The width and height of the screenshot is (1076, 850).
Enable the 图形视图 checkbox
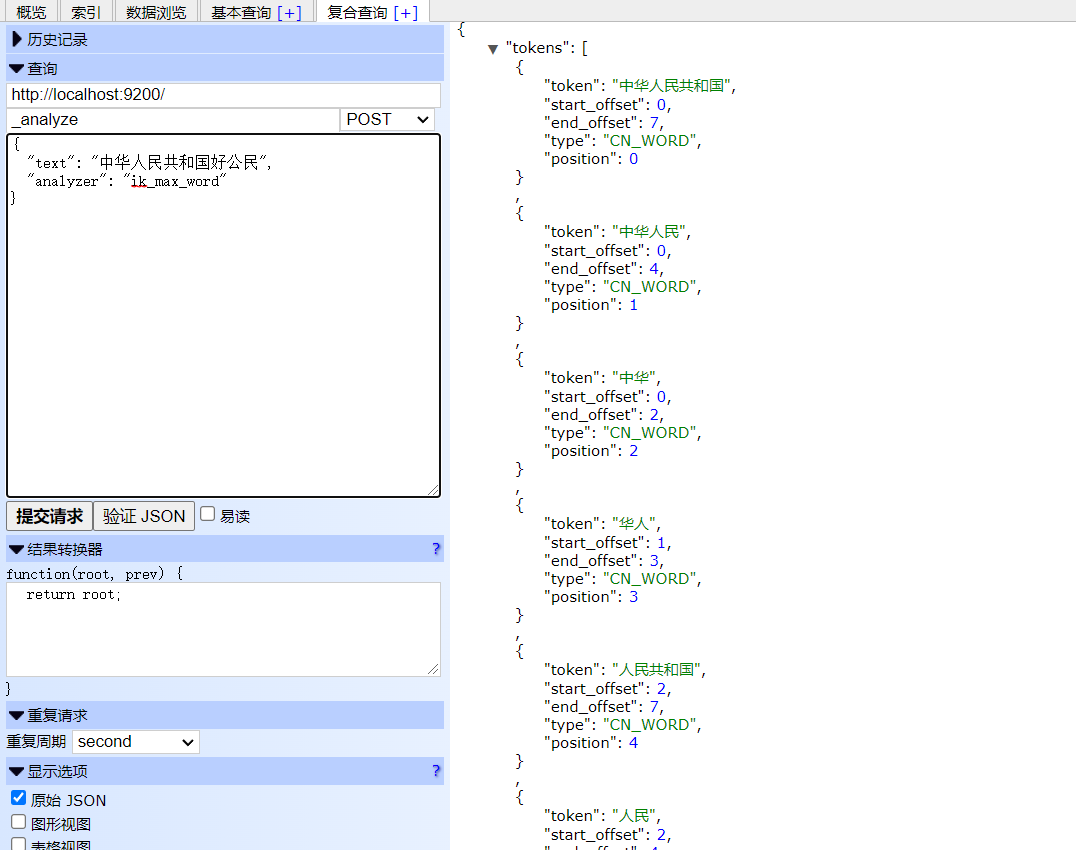point(19,822)
